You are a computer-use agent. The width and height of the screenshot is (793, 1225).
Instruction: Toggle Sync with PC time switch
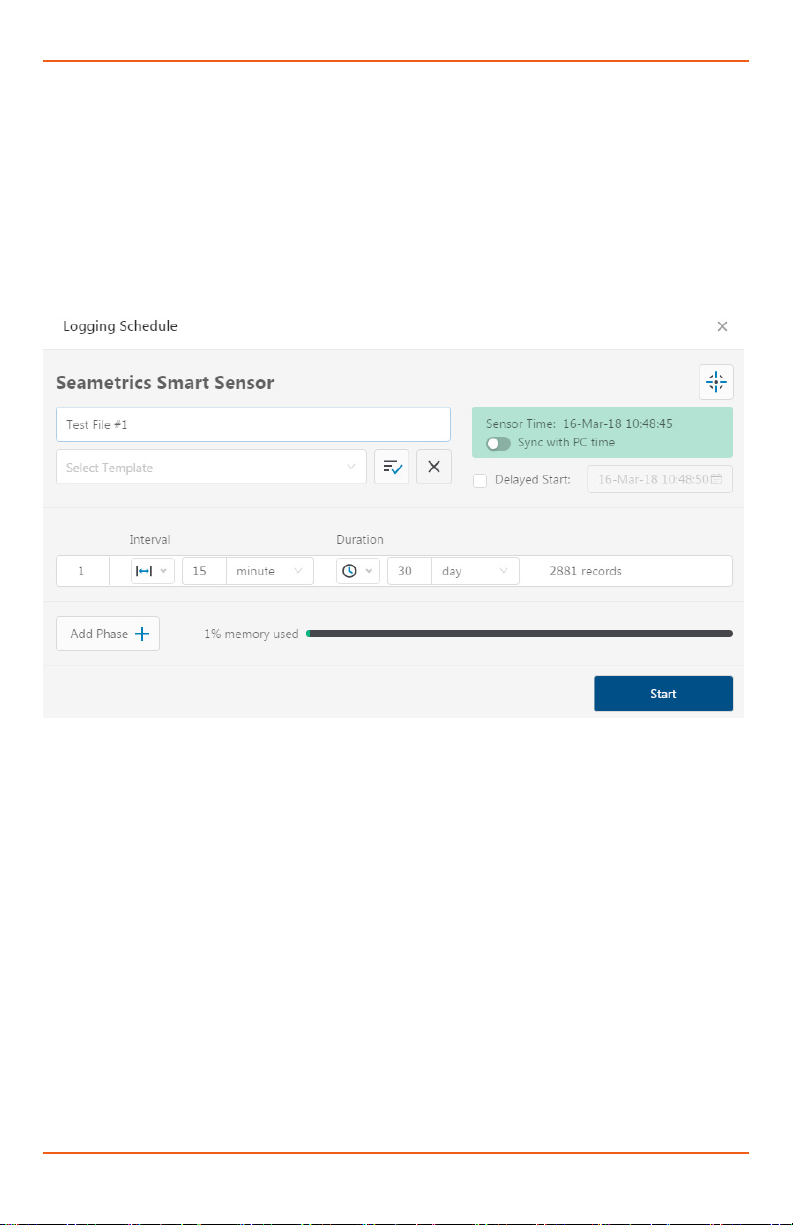coord(498,443)
